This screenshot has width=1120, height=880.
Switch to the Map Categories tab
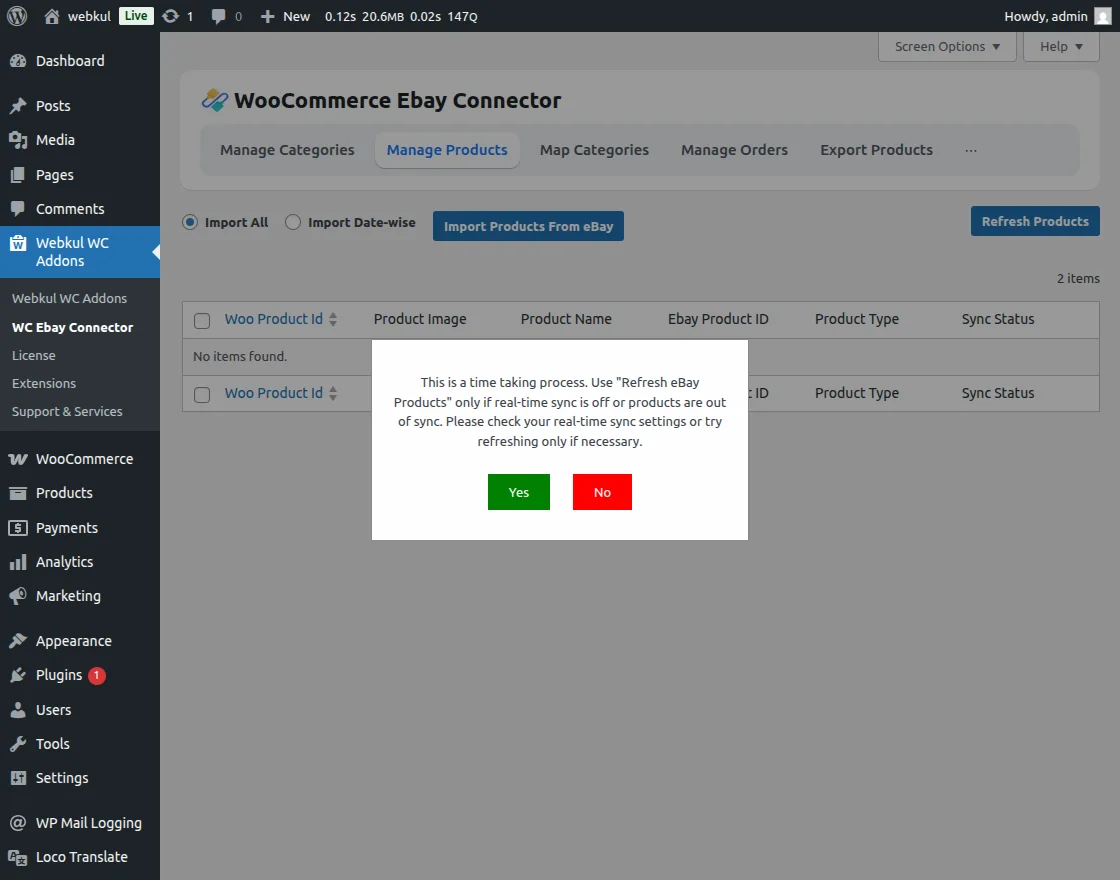point(594,150)
